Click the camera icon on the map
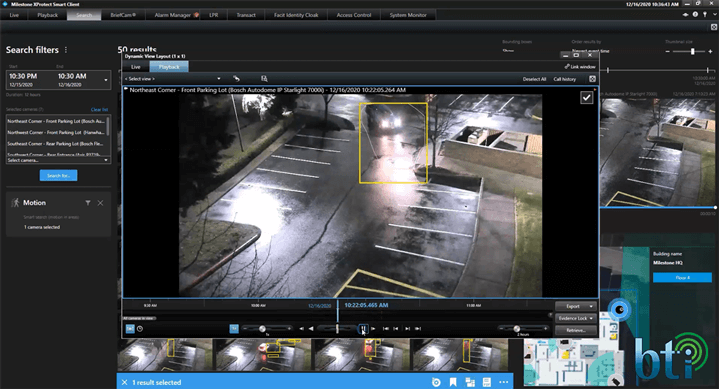Image resolution: width=719 pixels, height=389 pixels. pyautogui.click(x=620, y=310)
